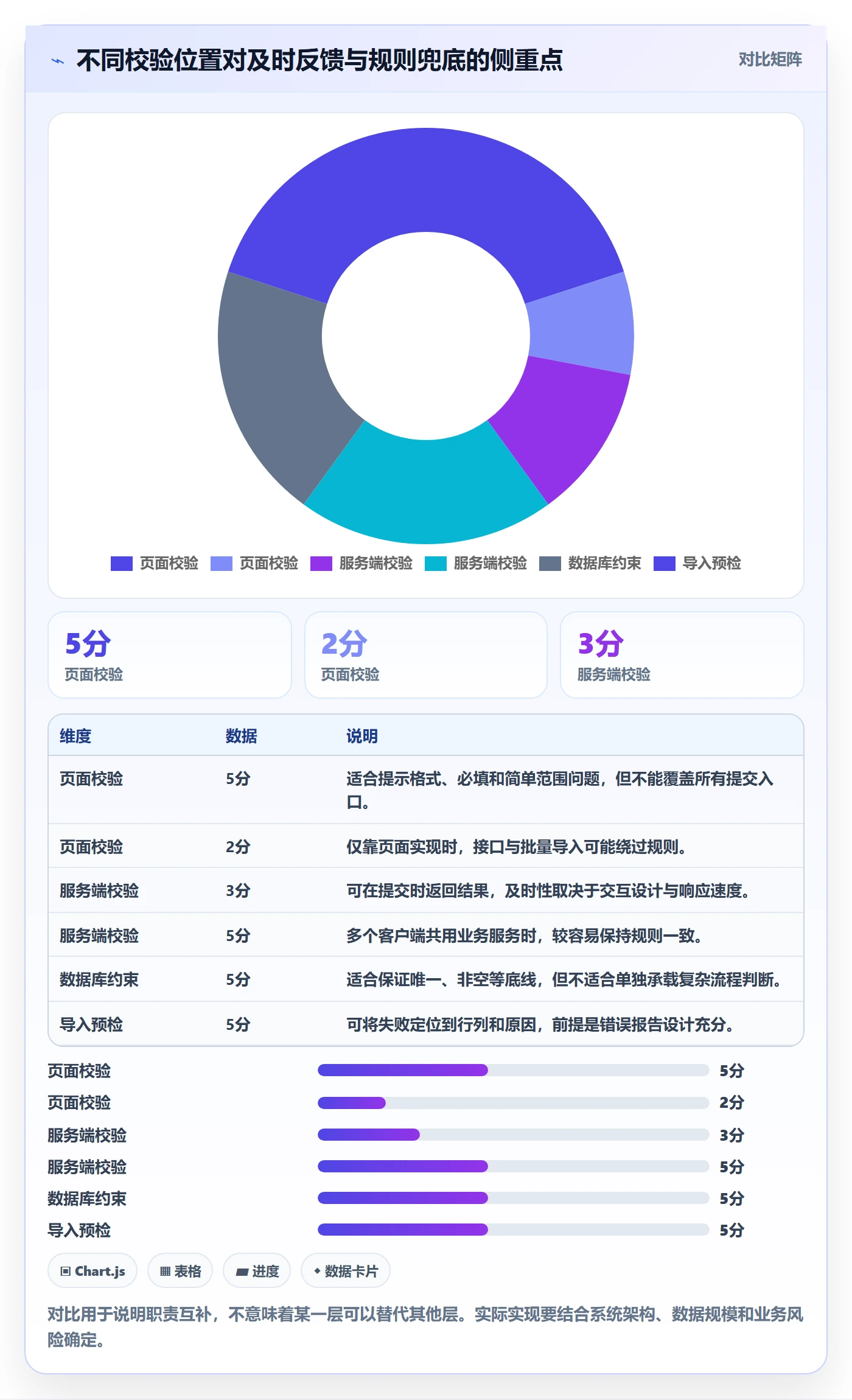Click the 2分 value beside the progress bar
This screenshot has width=852, height=1400.
(x=732, y=1102)
